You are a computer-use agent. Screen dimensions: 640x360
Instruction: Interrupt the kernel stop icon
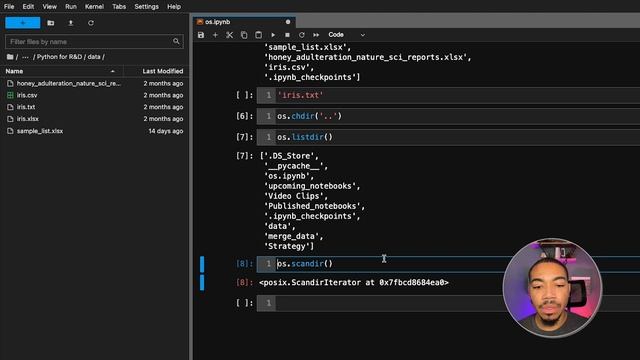pyautogui.click(x=287, y=35)
